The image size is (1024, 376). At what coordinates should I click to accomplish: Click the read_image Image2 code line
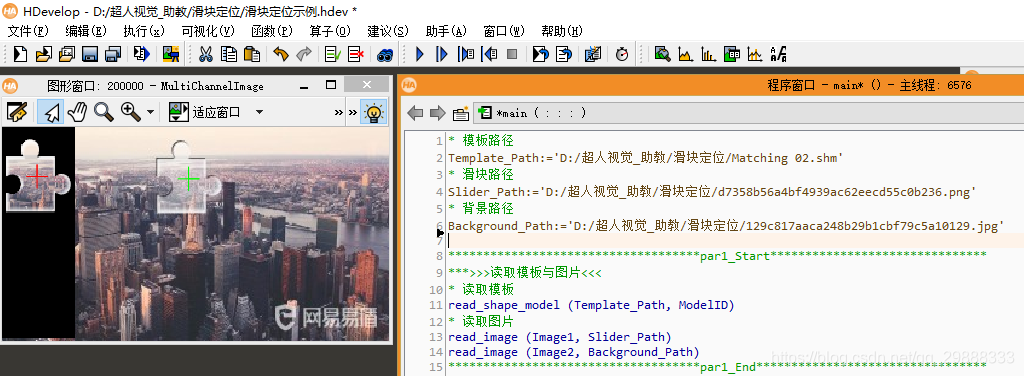click(574, 352)
